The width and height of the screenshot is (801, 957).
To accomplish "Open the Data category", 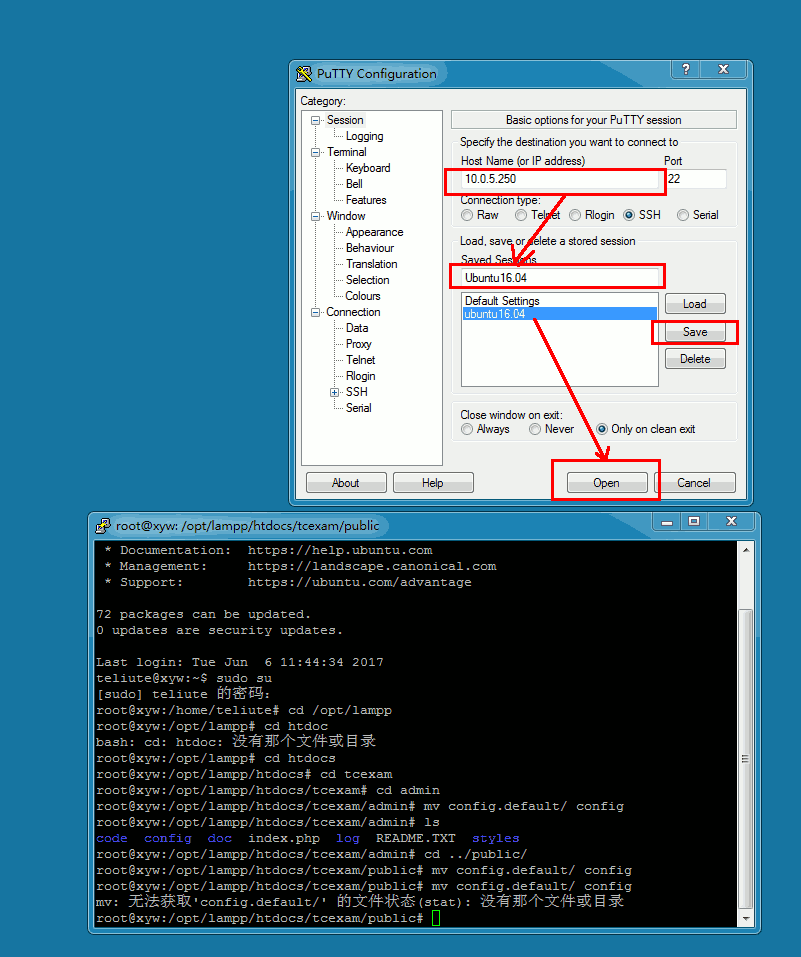I will coord(357,328).
